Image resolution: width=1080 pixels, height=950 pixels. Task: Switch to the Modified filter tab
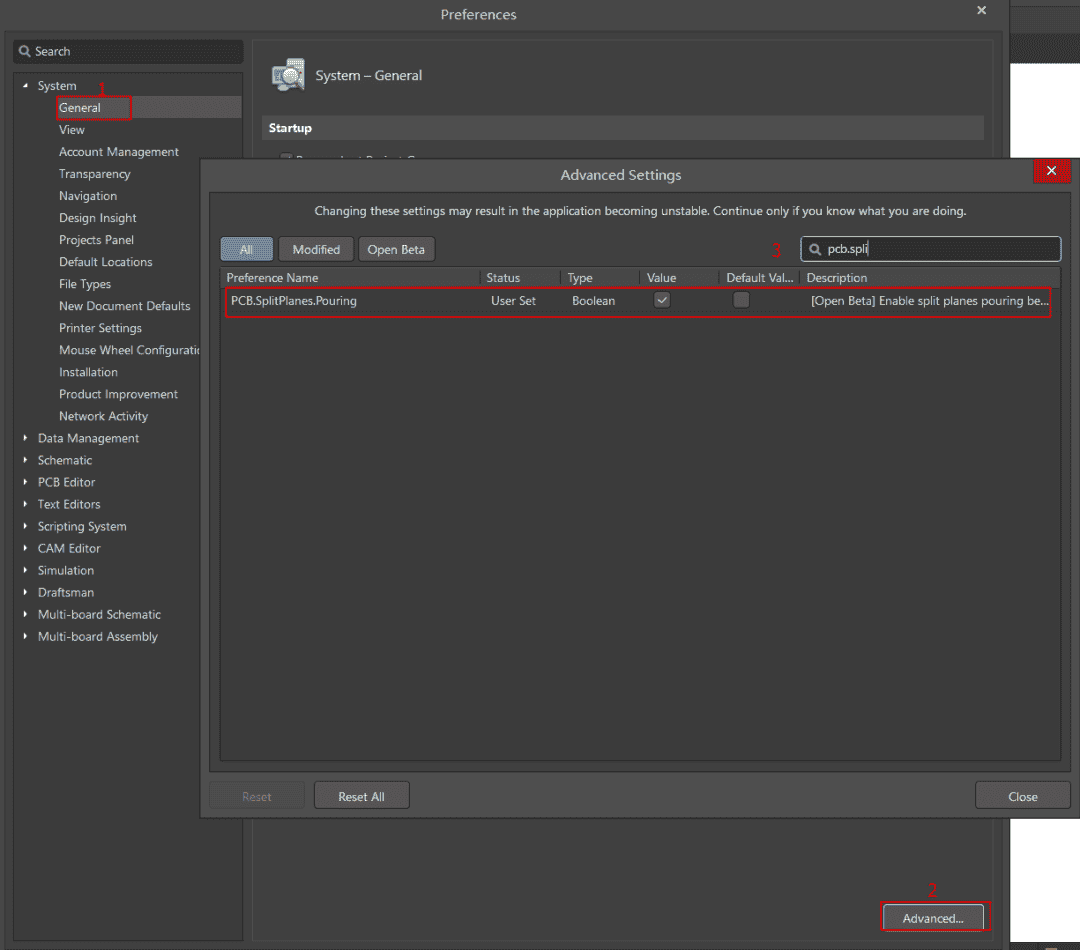tap(316, 249)
